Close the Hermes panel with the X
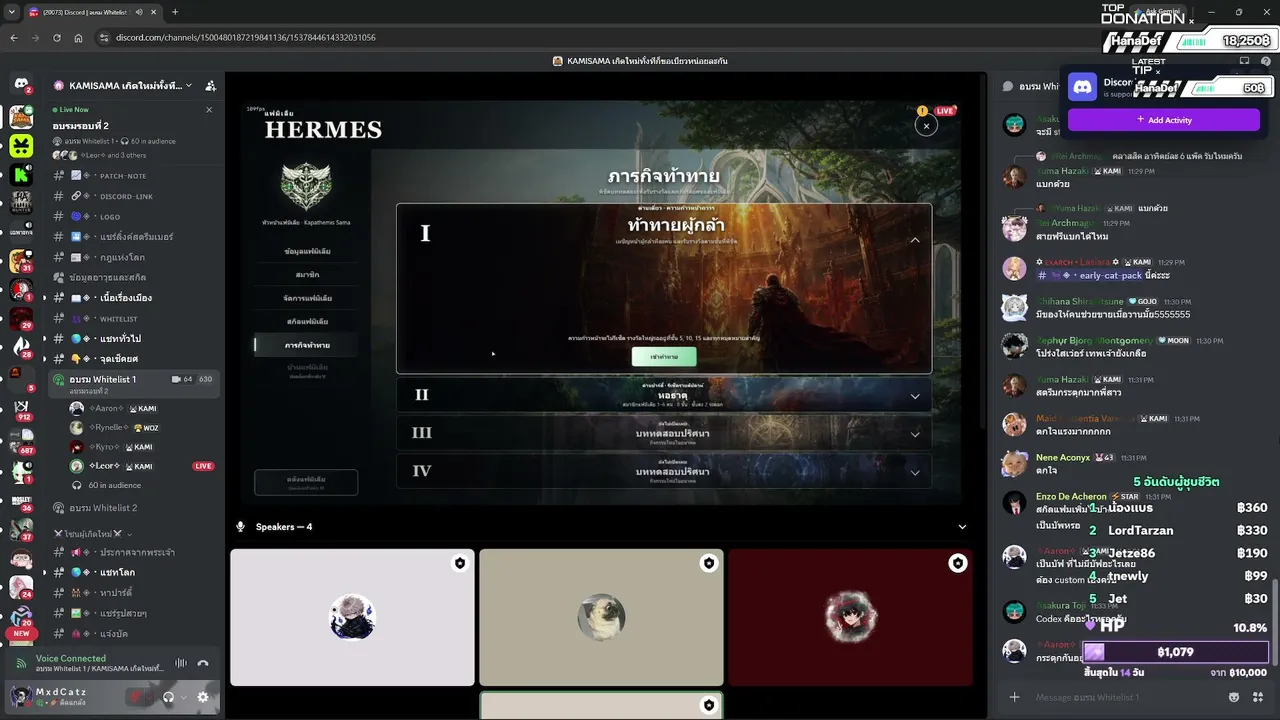 [926, 126]
